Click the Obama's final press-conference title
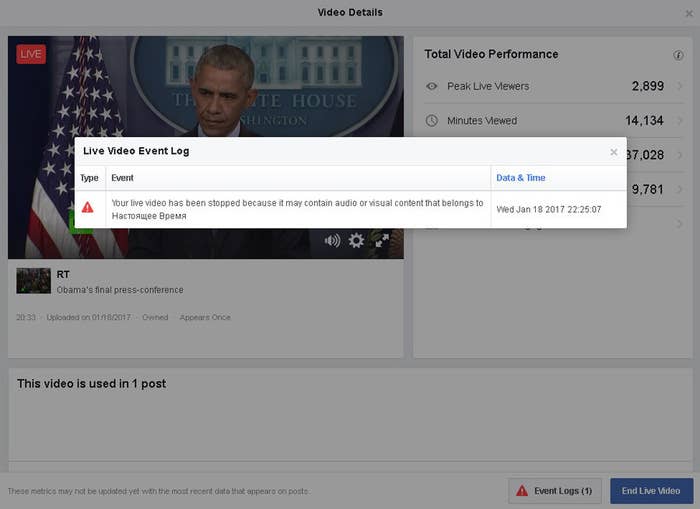 [120, 290]
